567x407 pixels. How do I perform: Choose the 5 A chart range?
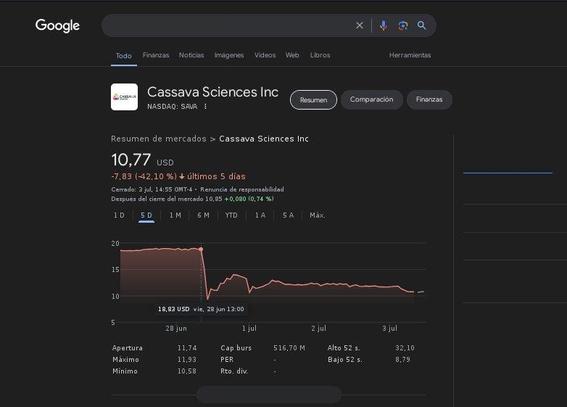[288, 215]
